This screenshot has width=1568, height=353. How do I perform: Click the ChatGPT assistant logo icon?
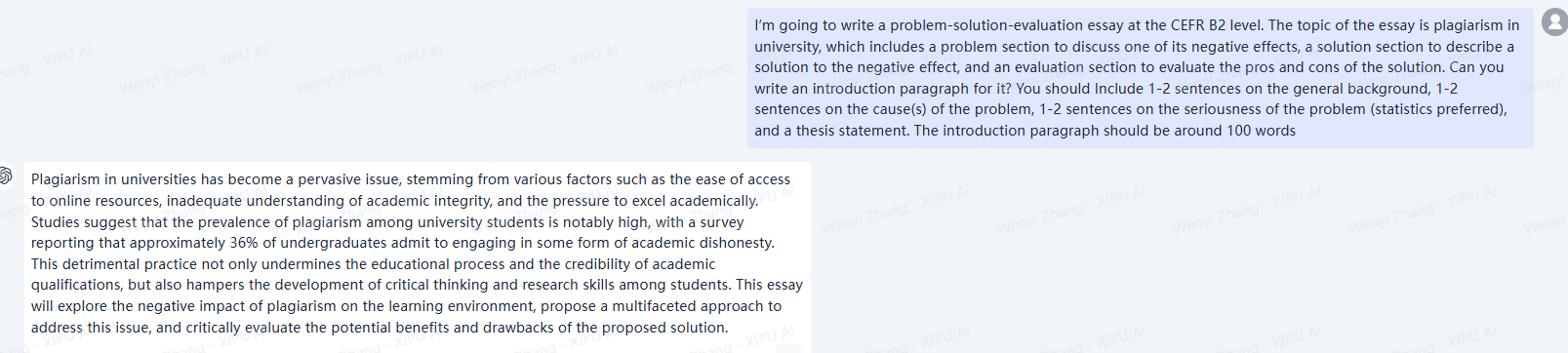pos(5,176)
